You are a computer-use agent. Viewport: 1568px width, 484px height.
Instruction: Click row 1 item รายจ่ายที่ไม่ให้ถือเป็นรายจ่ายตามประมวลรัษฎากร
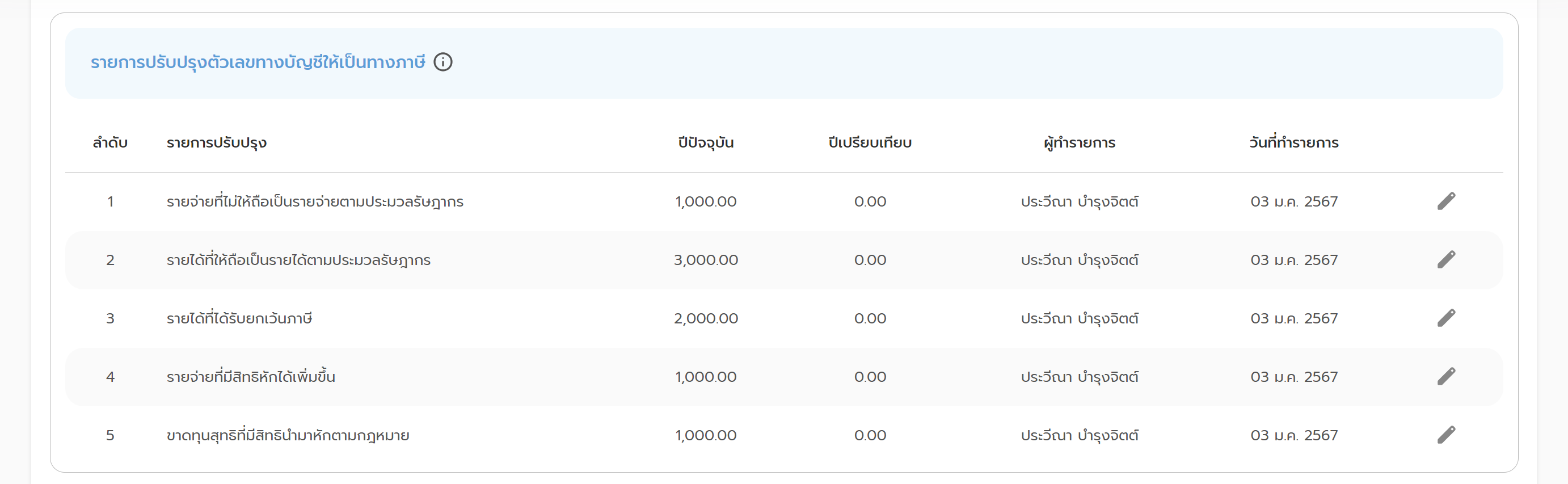click(315, 201)
